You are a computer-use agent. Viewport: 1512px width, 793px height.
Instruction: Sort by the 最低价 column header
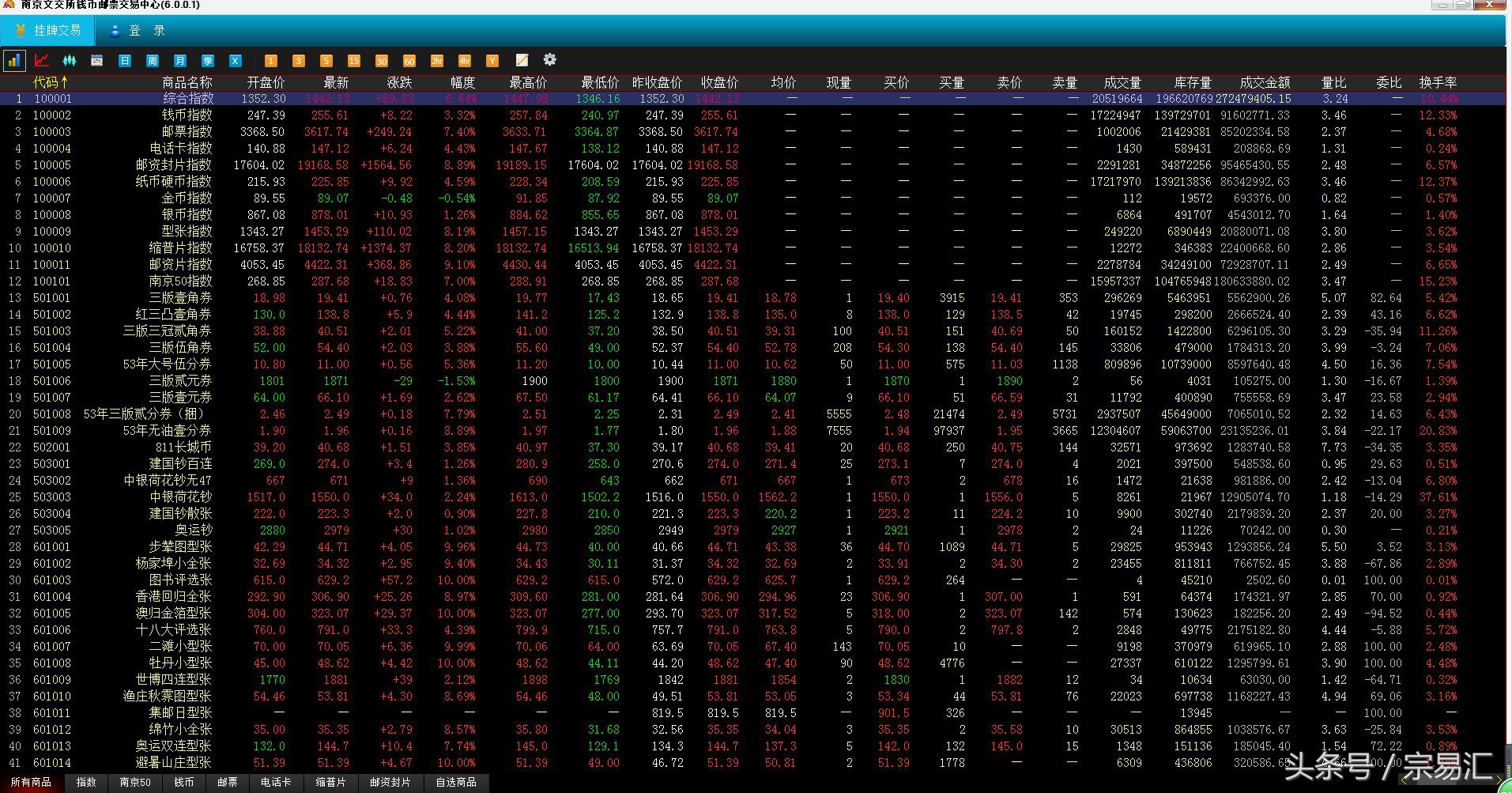[x=600, y=82]
